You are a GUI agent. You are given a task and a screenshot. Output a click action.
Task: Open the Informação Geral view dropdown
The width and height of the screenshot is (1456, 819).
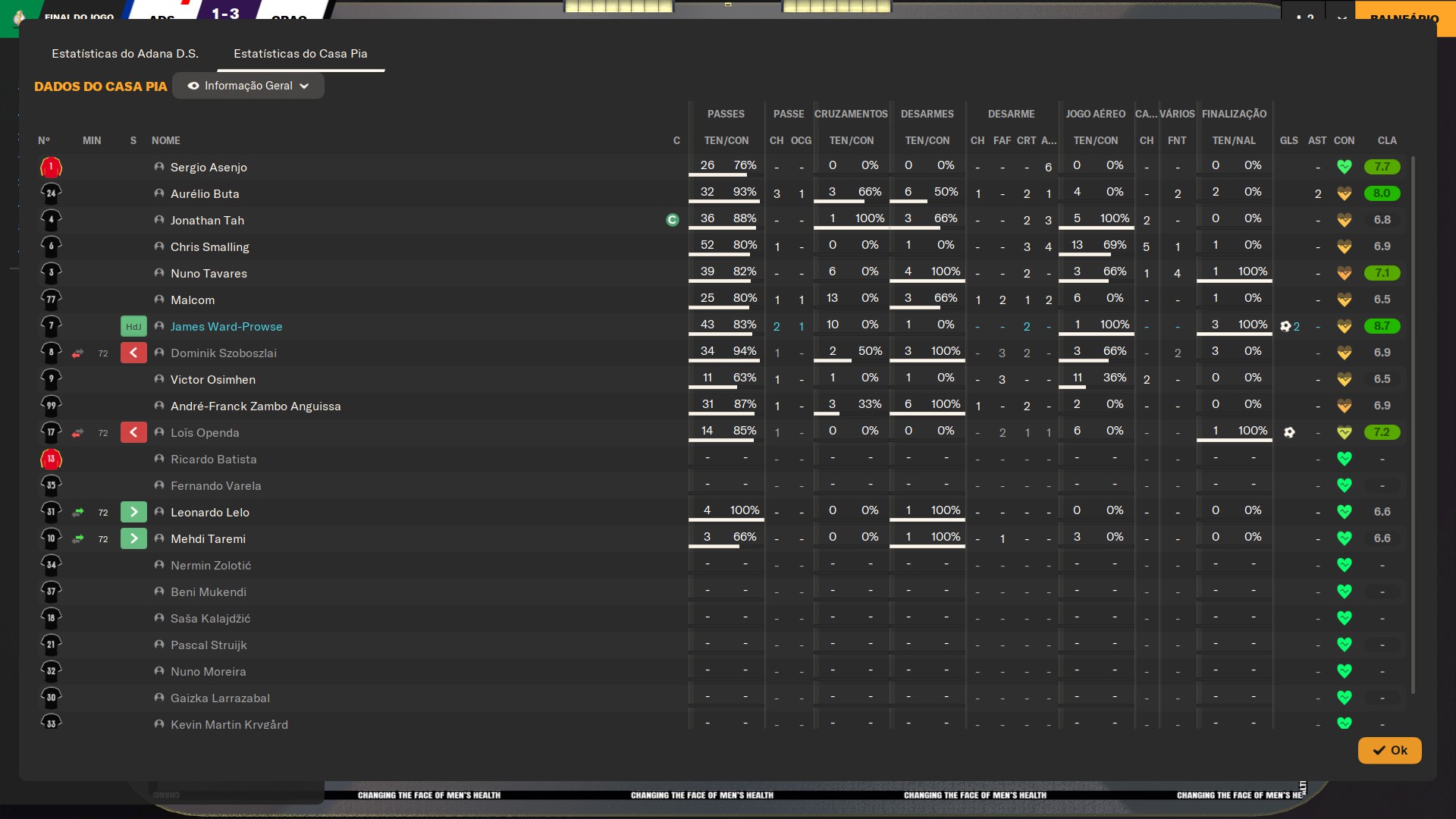click(248, 86)
